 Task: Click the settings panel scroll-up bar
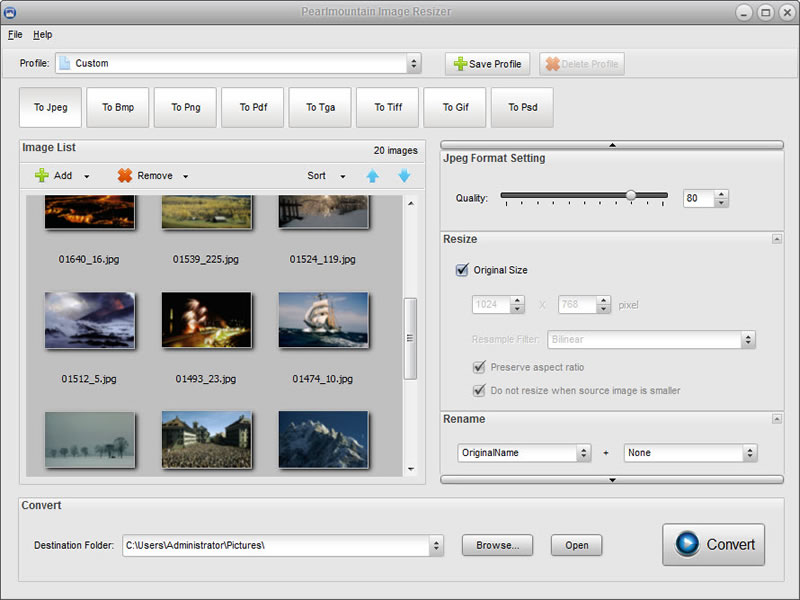(x=612, y=145)
